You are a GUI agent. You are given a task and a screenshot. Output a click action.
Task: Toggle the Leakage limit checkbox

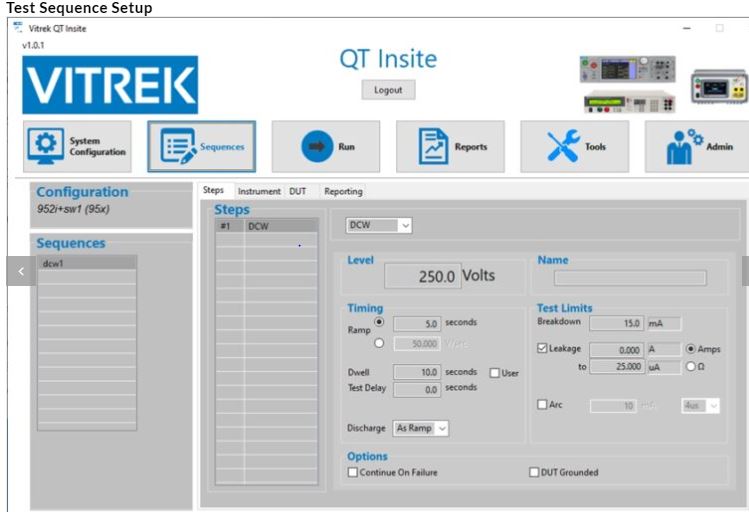[542, 349]
